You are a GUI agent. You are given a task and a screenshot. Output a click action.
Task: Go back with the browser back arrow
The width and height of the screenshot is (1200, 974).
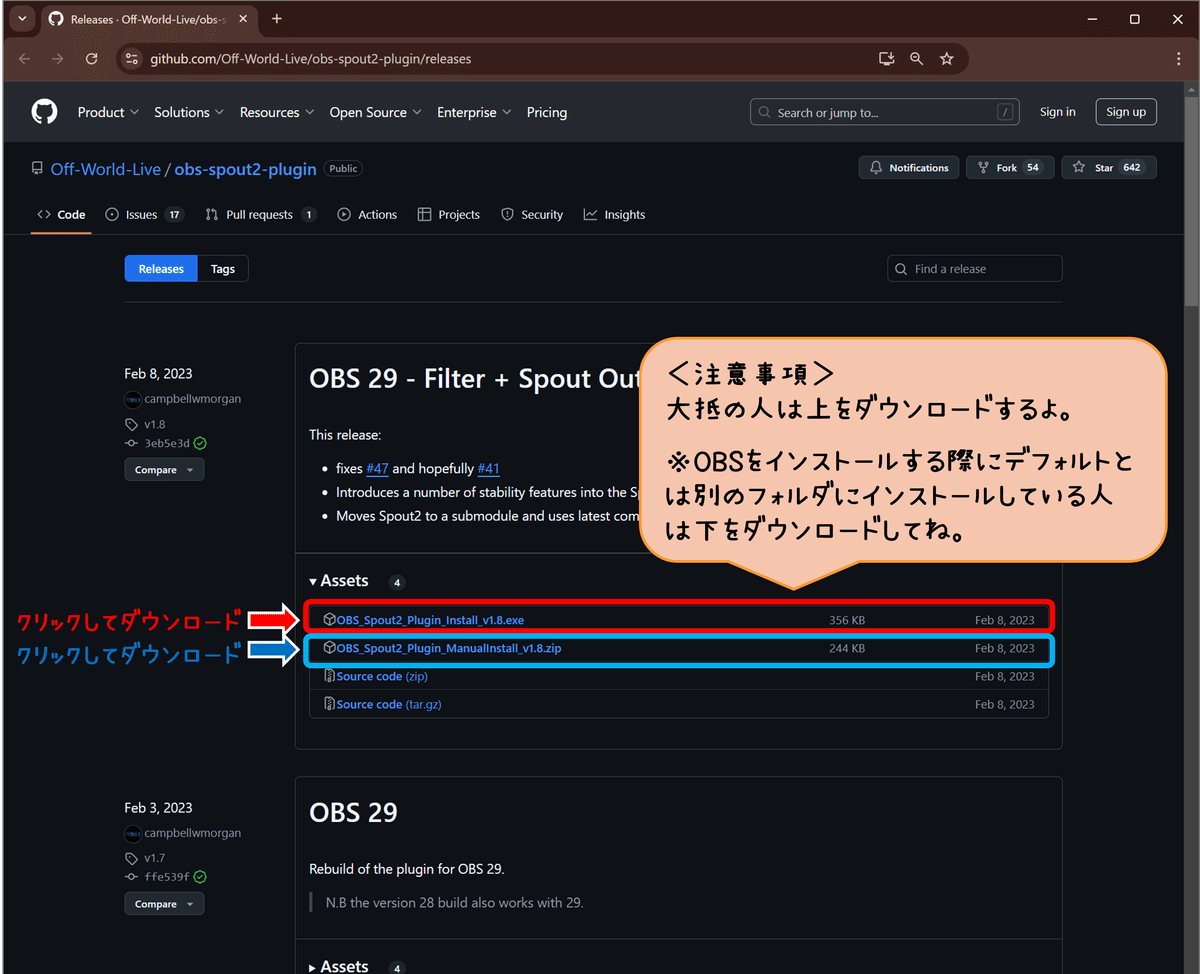coord(24,59)
